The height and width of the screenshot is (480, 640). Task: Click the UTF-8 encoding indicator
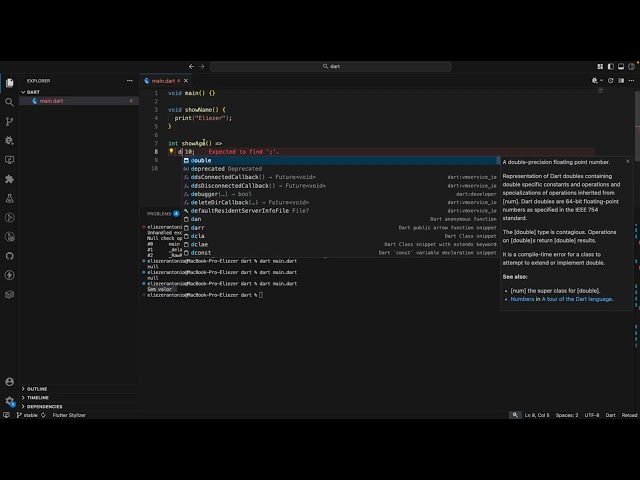[592, 415]
